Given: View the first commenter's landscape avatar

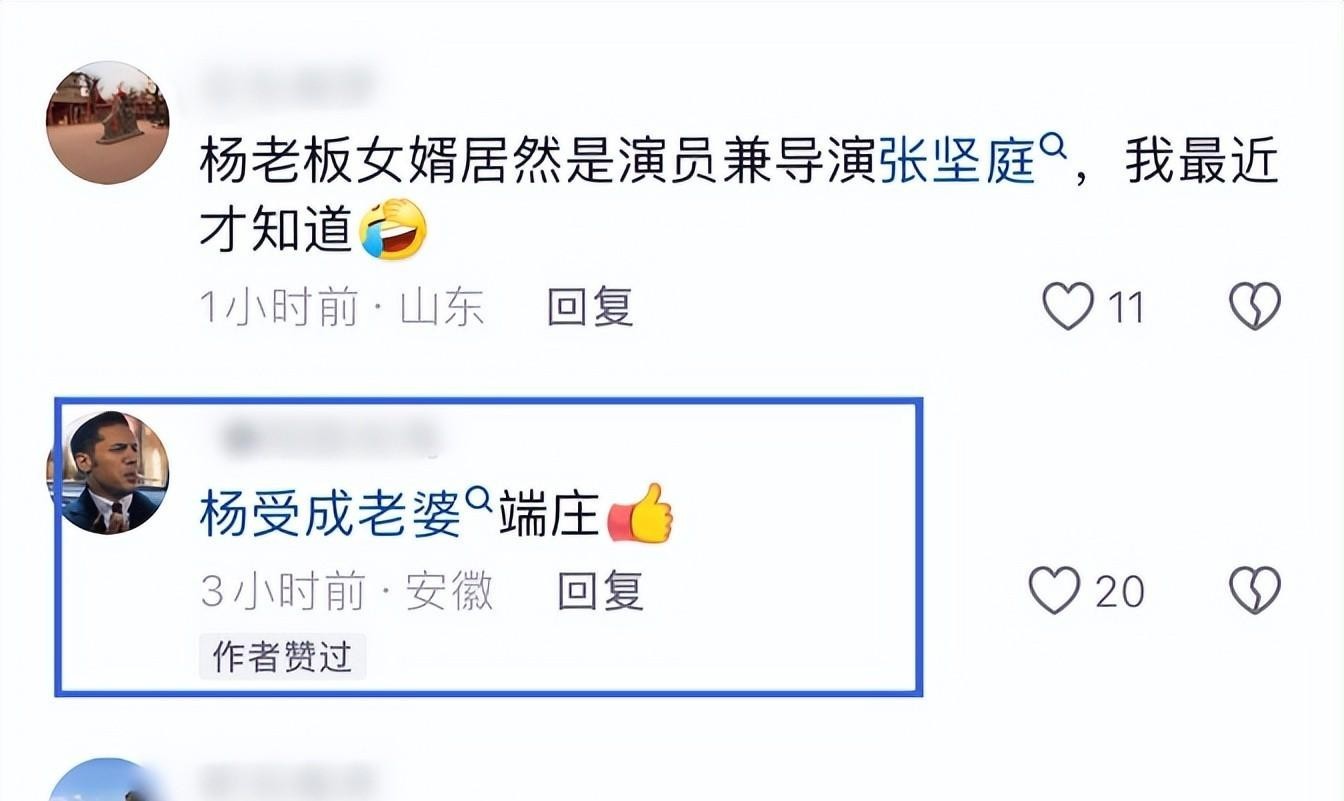Looking at the screenshot, I should 107,123.
